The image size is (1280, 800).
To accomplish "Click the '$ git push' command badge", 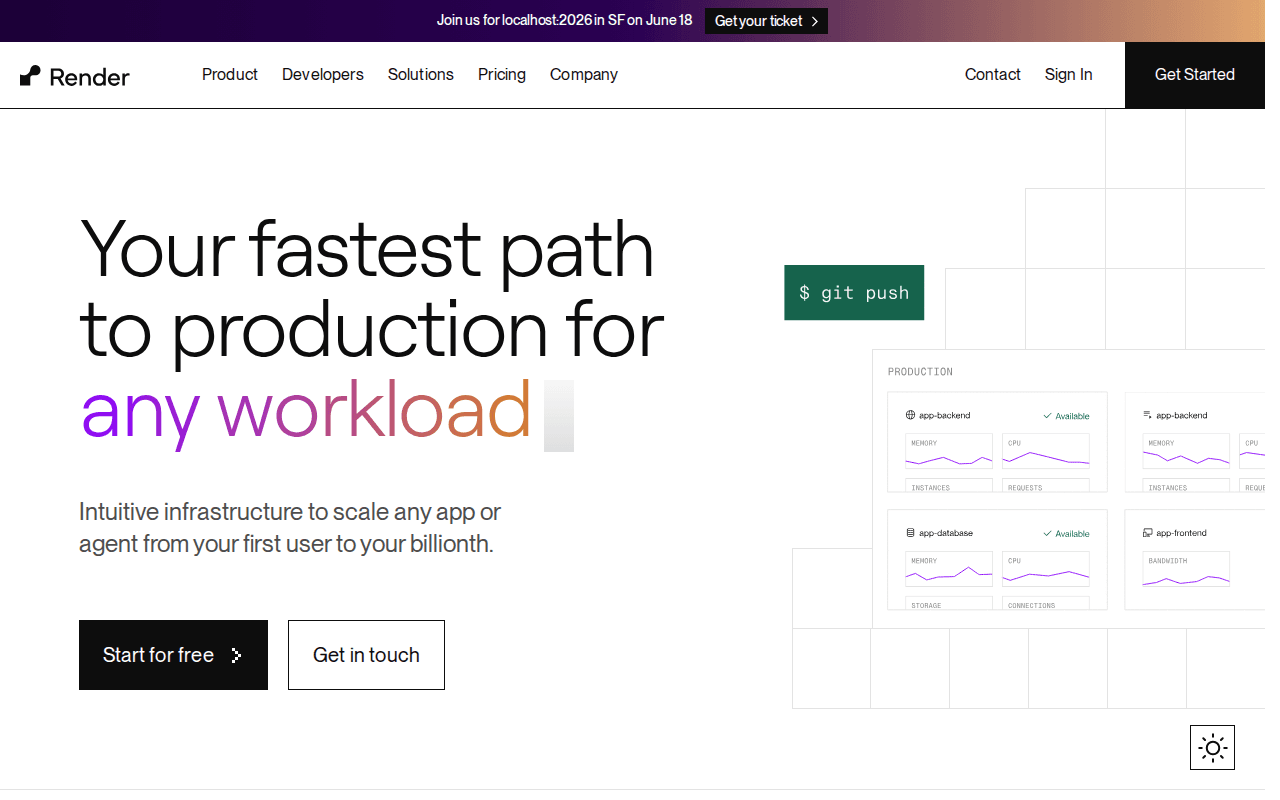I will click(x=854, y=293).
